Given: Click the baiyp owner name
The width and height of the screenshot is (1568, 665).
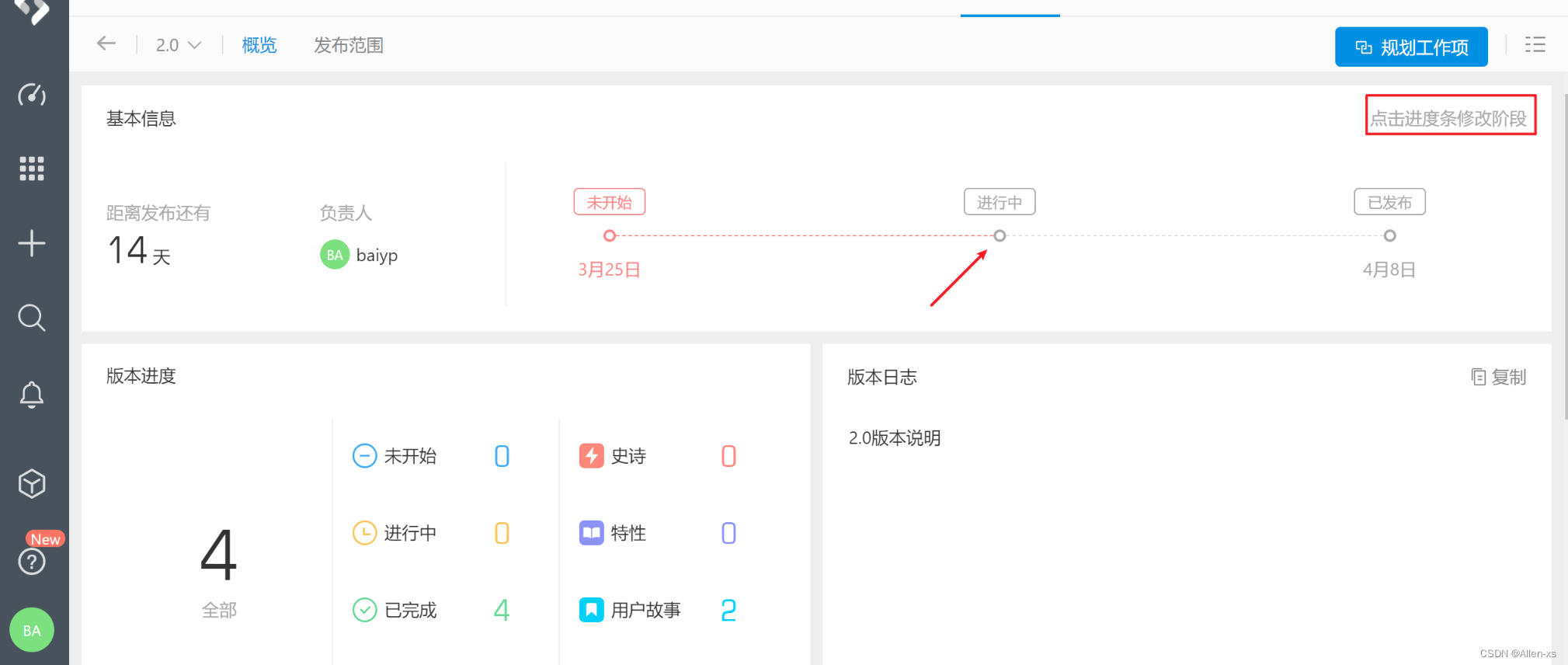Looking at the screenshot, I should pyautogui.click(x=377, y=256).
